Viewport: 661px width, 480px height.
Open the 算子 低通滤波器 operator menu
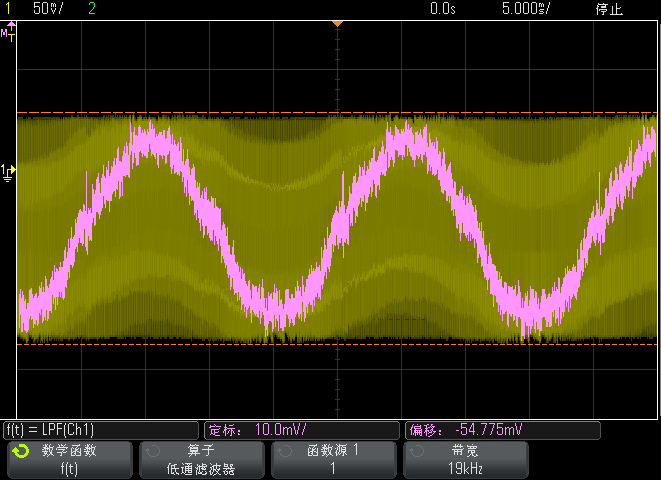pos(202,460)
